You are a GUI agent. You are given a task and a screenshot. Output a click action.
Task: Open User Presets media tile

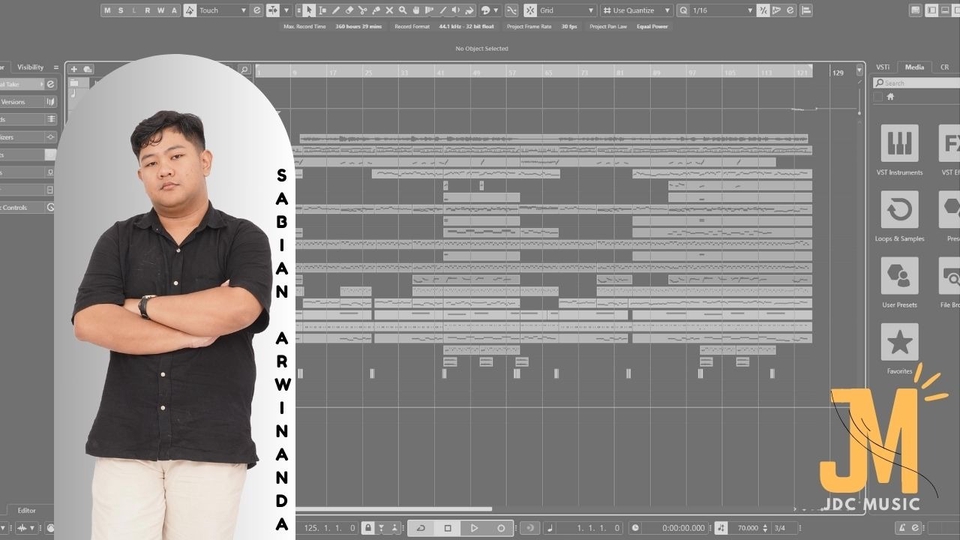tap(899, 276)
